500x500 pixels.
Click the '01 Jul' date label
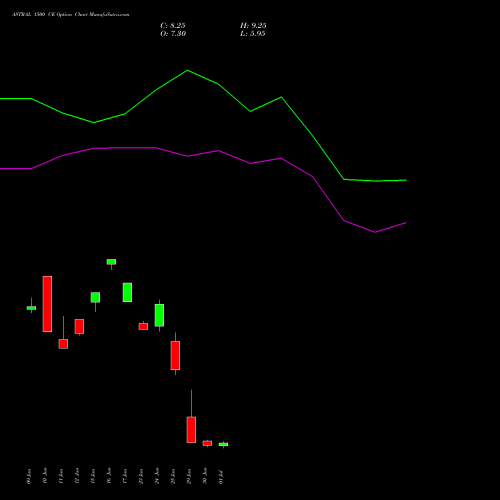[221, 477]
